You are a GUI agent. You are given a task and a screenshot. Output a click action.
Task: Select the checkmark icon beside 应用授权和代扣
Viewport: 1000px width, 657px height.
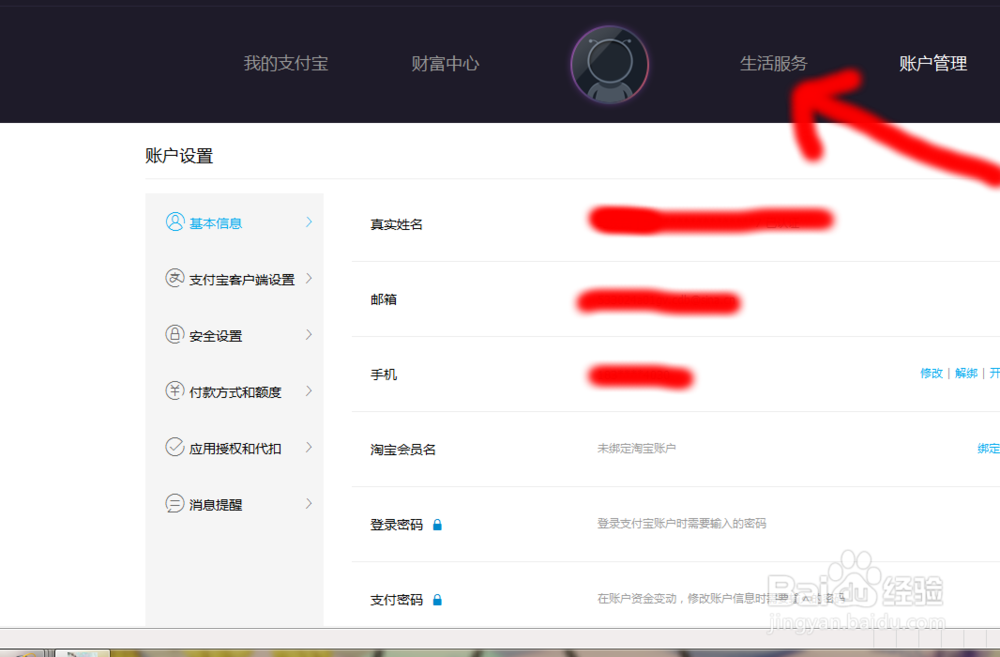tap(174, 448)
